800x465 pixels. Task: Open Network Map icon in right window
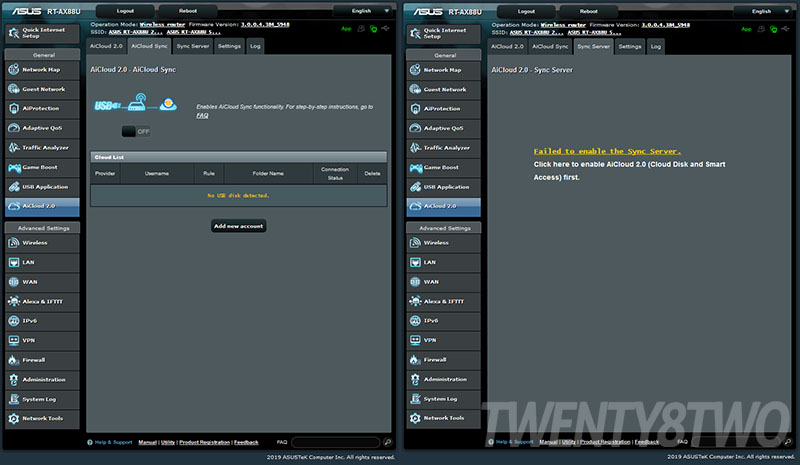tap(415, 69)
